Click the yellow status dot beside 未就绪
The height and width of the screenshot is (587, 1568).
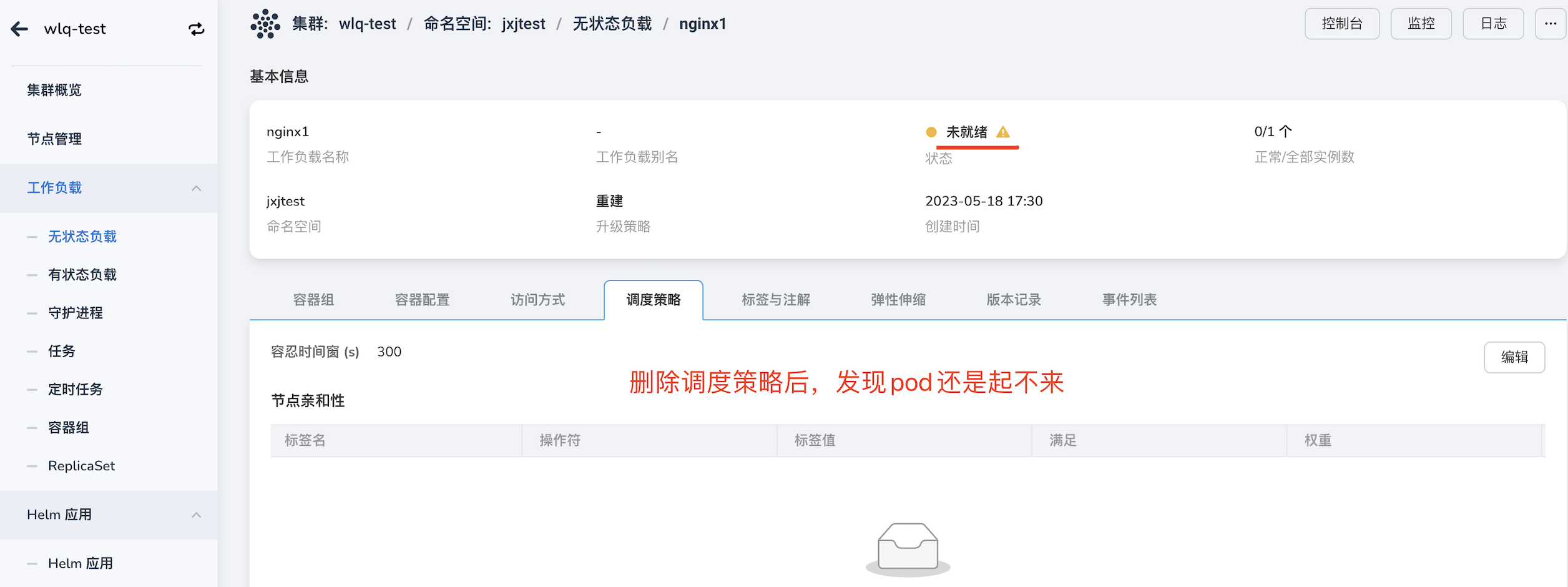(931, 132)
